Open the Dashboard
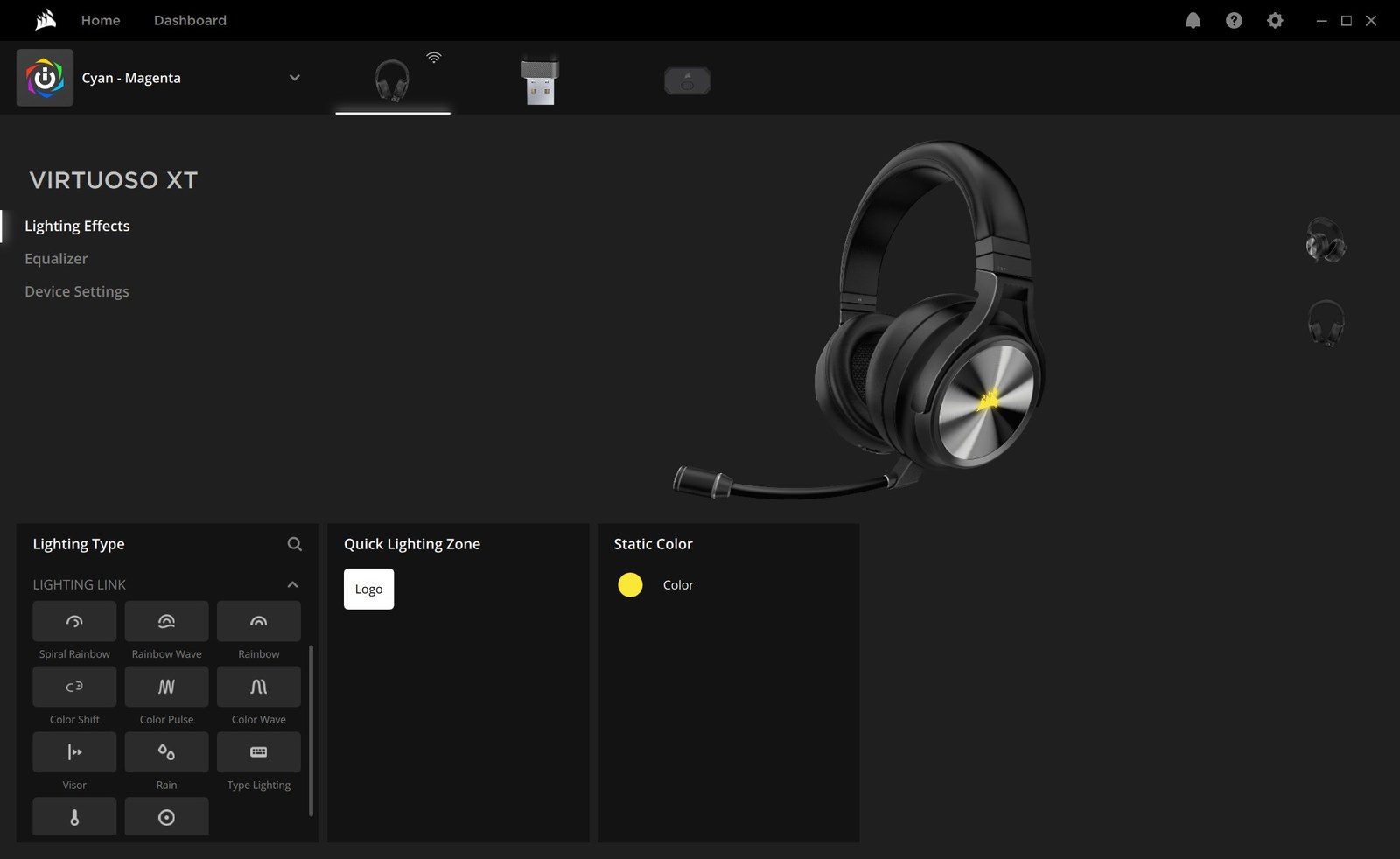Screen dimensions: 1400x859 point(190,20)
